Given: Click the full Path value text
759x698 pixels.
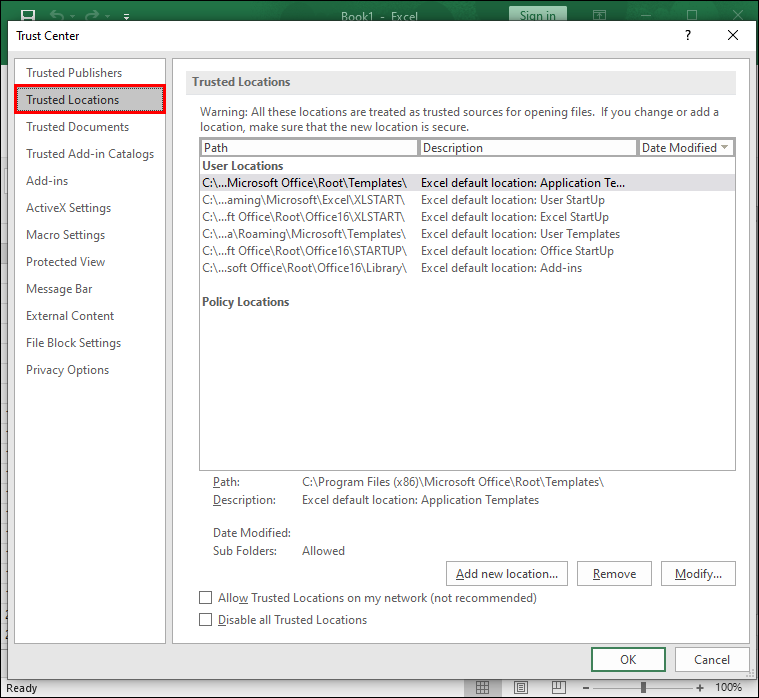Looking at the screenshot, I should [x=453, y=482].
